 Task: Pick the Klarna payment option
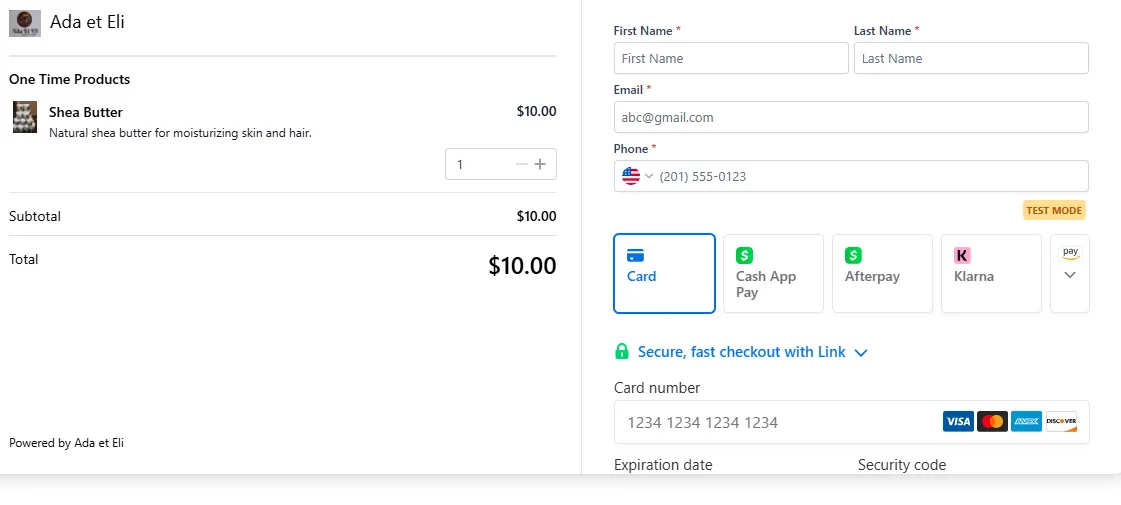click(991, 273)
